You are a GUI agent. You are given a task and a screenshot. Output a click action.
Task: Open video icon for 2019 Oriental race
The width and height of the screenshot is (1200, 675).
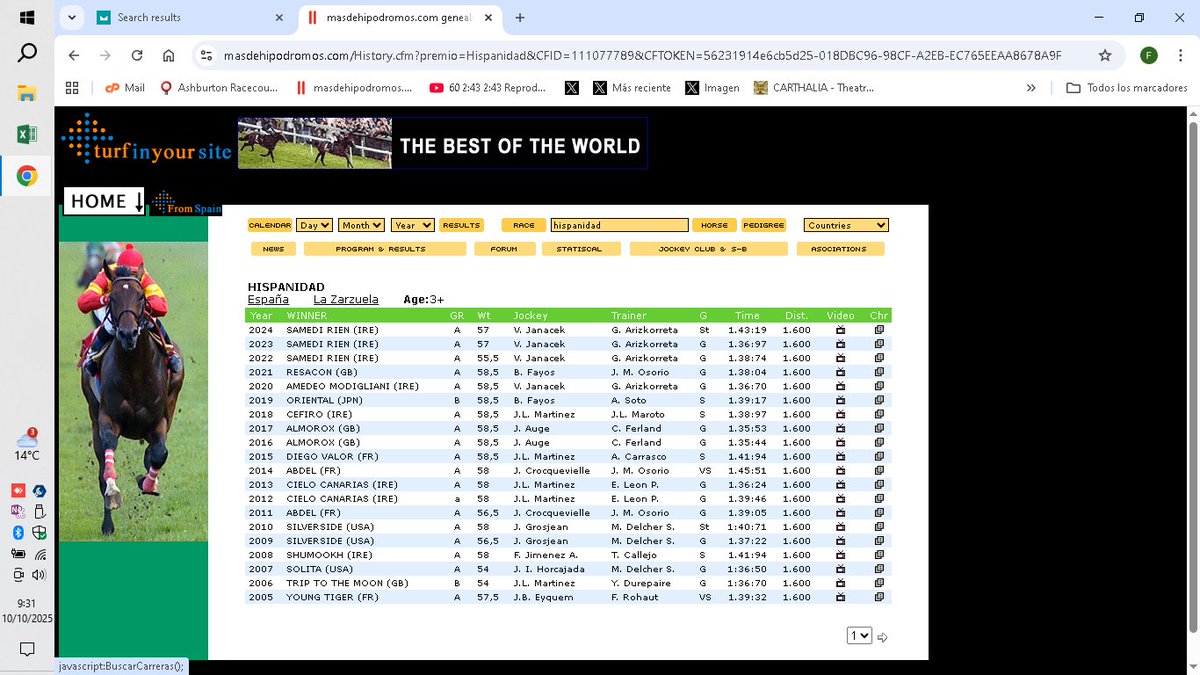pos(840,400)
